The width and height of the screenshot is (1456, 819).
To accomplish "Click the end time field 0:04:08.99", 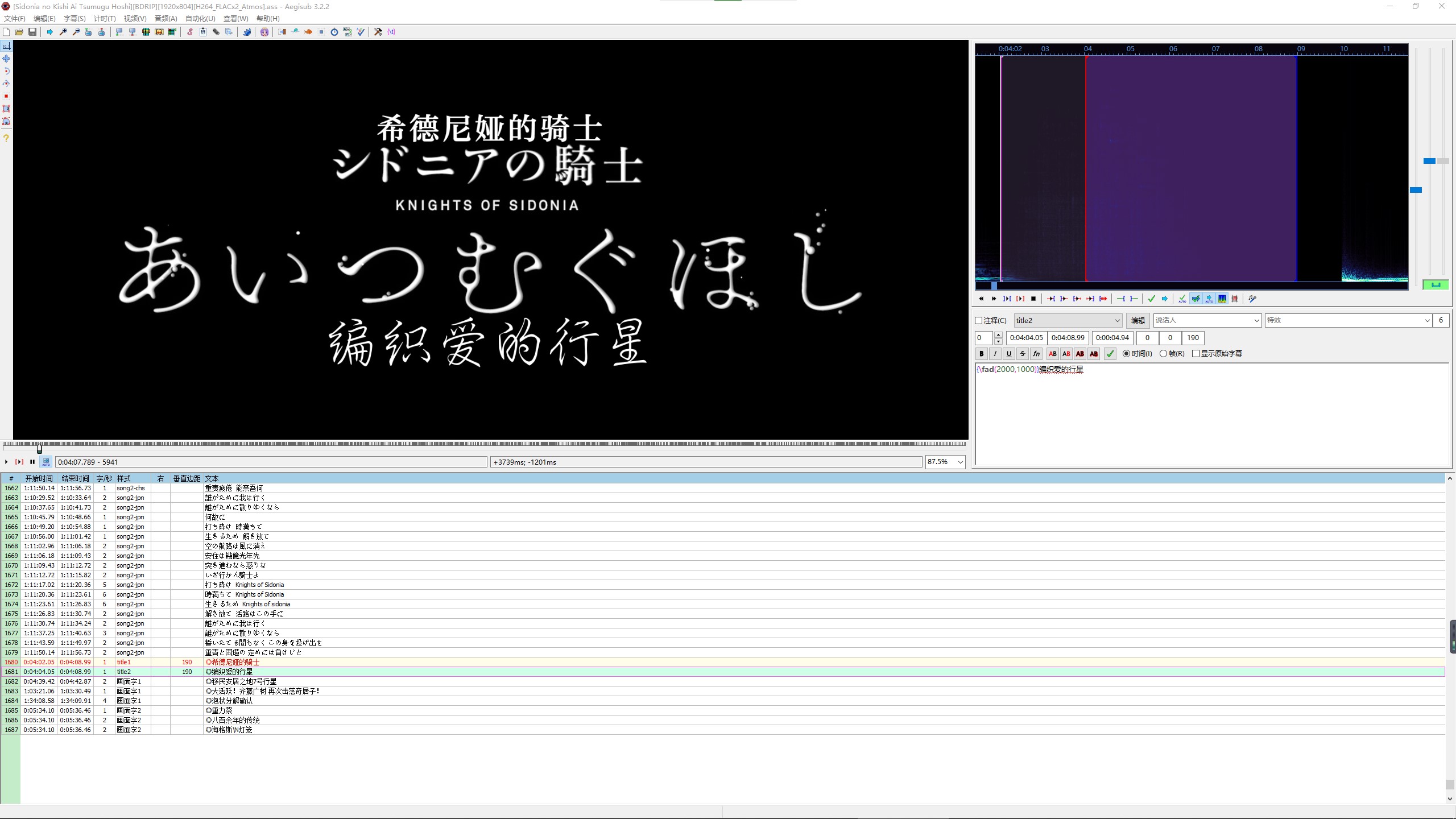I will [x=1068, y=338].
